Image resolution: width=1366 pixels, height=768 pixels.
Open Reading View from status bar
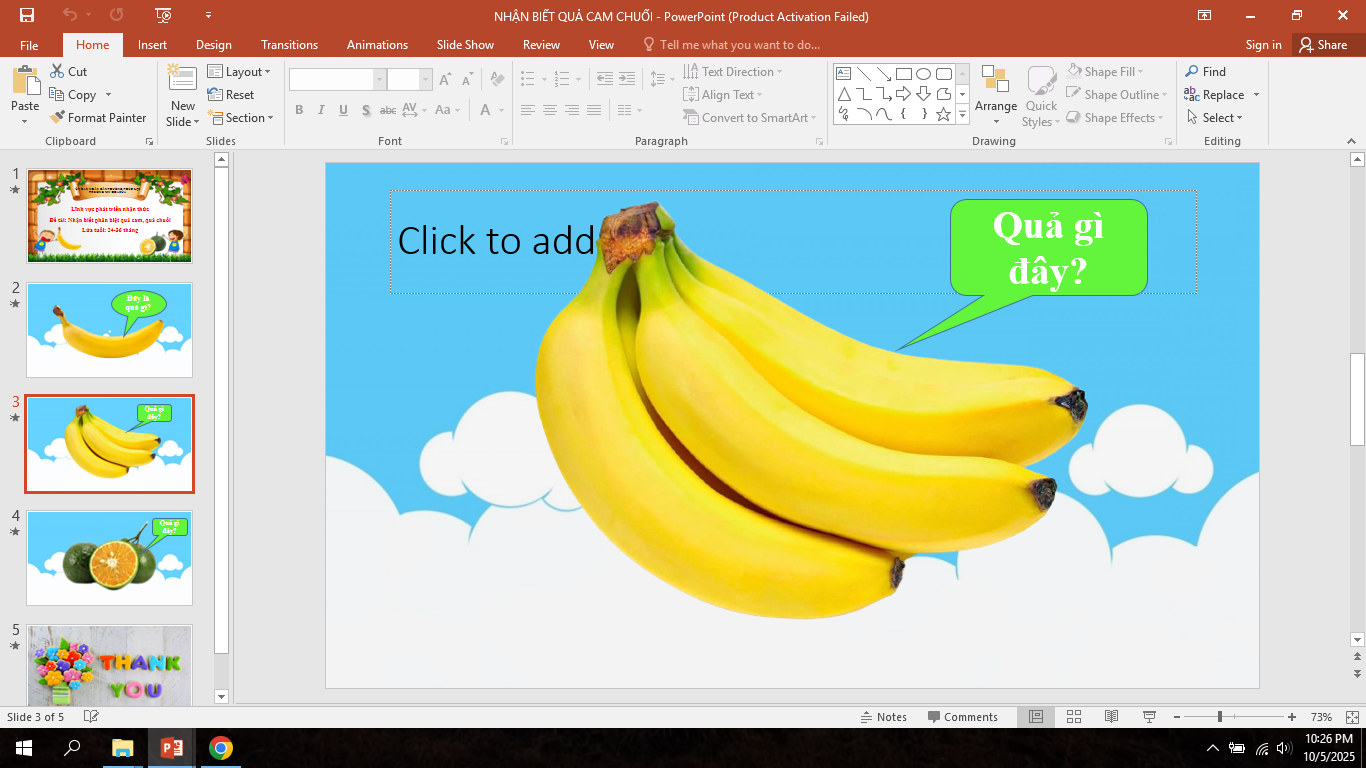(1111, 717)
